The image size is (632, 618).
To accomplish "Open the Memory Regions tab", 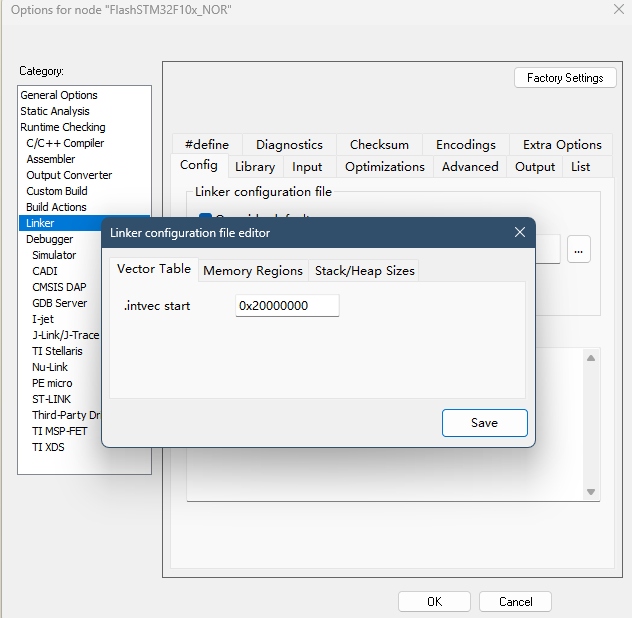I will (x=253, y=271).
